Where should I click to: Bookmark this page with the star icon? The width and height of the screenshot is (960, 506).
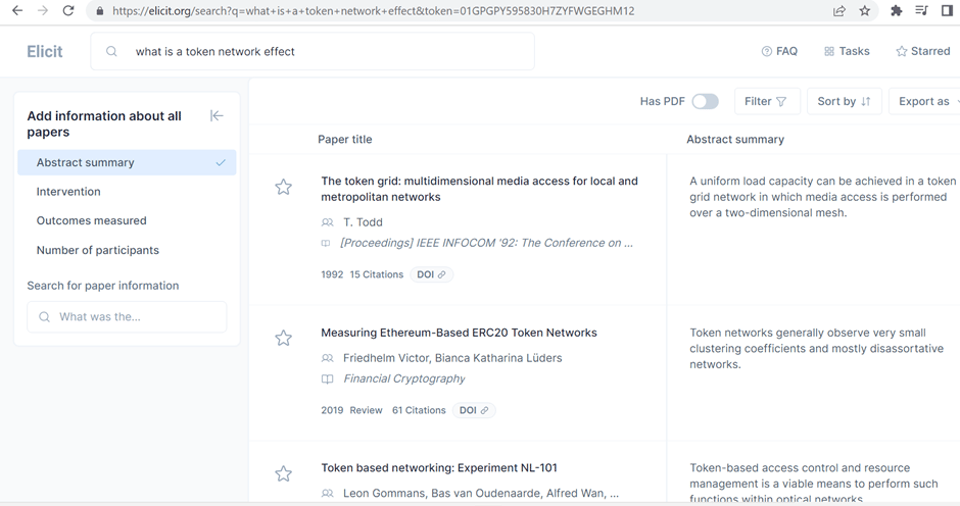(865, 11)
